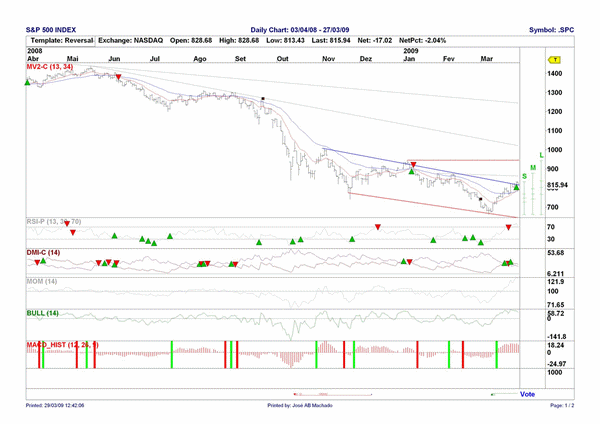600x424 pixels.
Task: Click the 1400 price axis label
Action: 555,73
